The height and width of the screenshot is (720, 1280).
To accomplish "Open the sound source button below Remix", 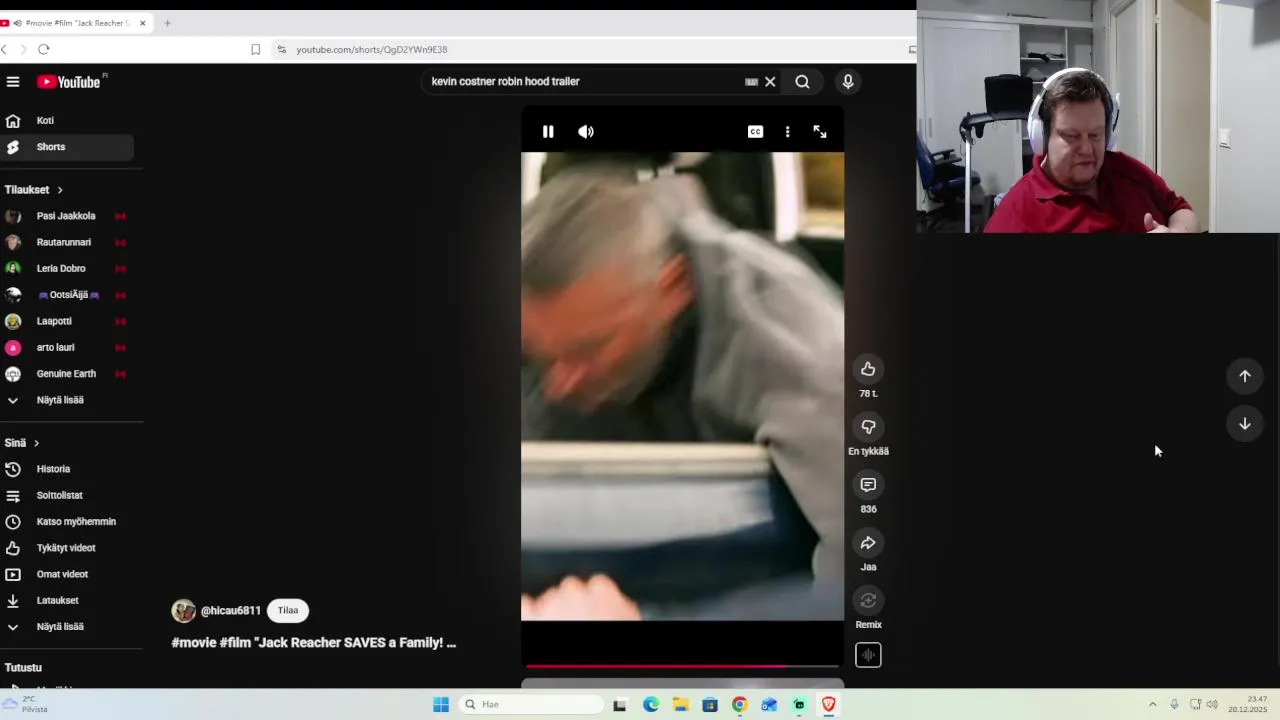I will click(868, 655).
